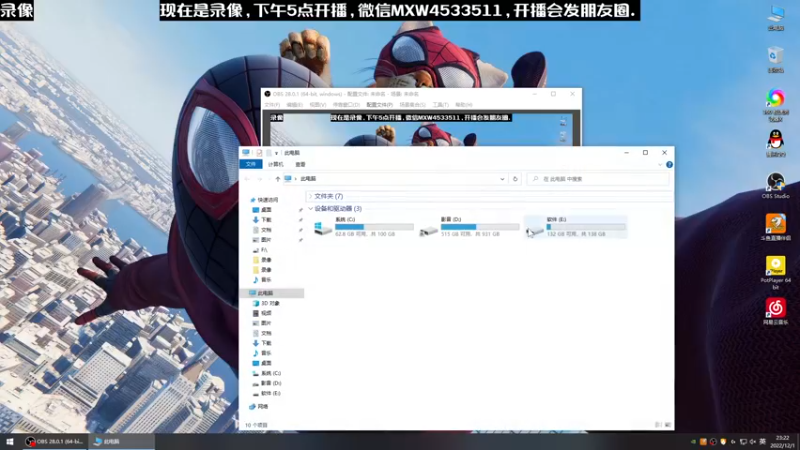The width and height of the screenshot is (800, 450).
Task: Switch to large icons view in status bar
Action: 668,424
